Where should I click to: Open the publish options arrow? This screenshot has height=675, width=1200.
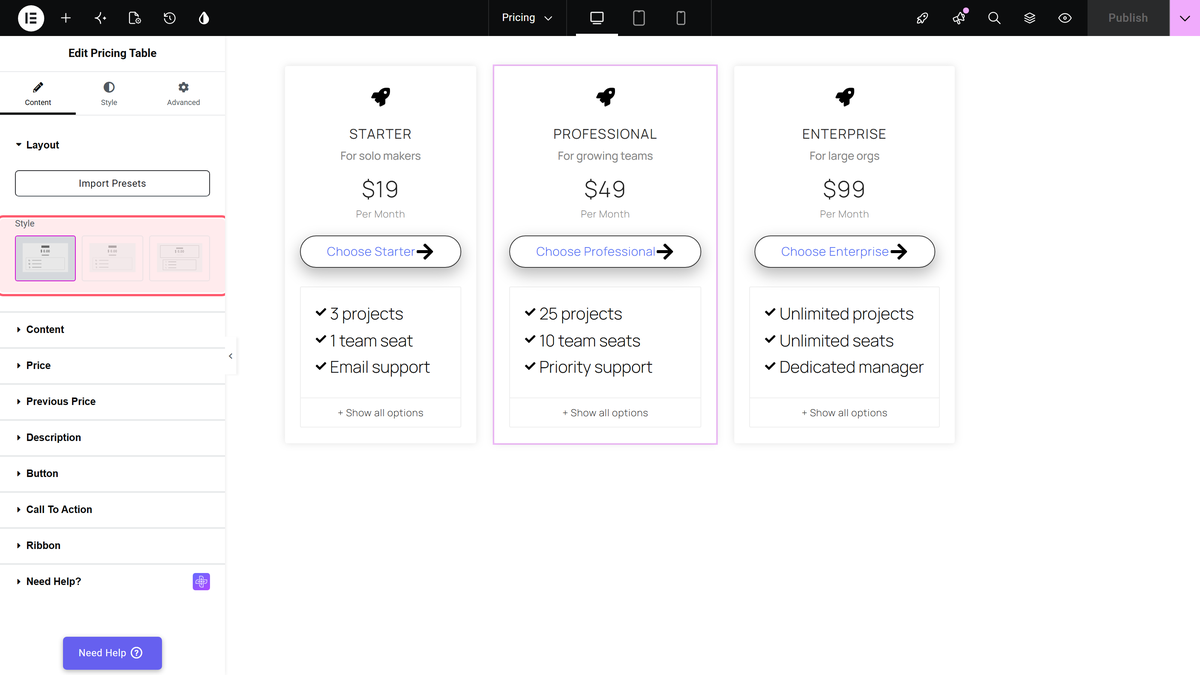tap(1185, 18)
